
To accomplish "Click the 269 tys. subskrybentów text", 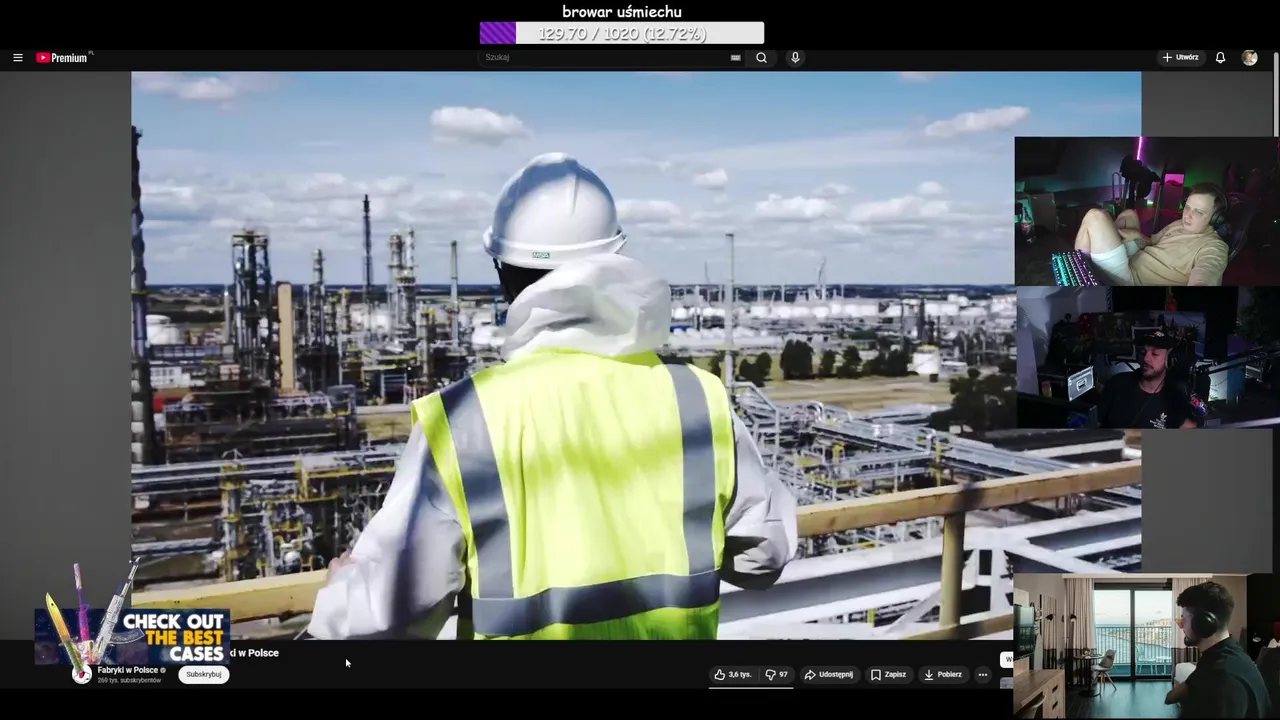I will [129, 681].
